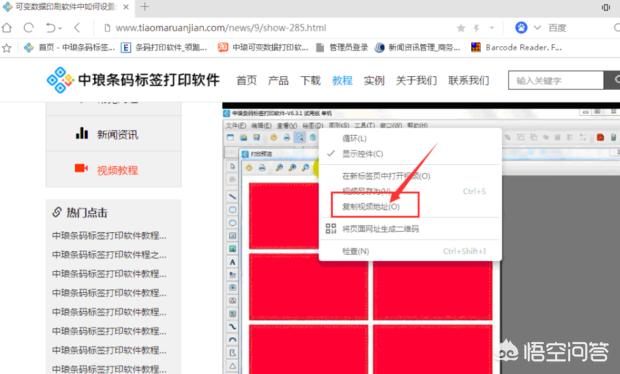Select 教程 navigation item
This screenshot has width=620, height=374.
342,81
